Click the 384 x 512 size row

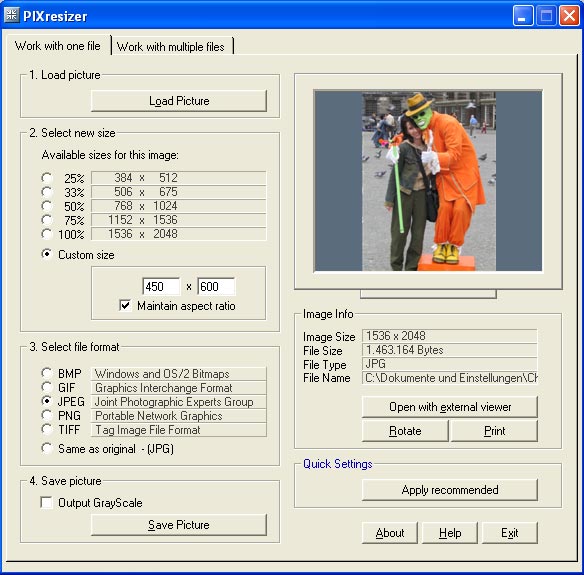[x=179, y=178]
